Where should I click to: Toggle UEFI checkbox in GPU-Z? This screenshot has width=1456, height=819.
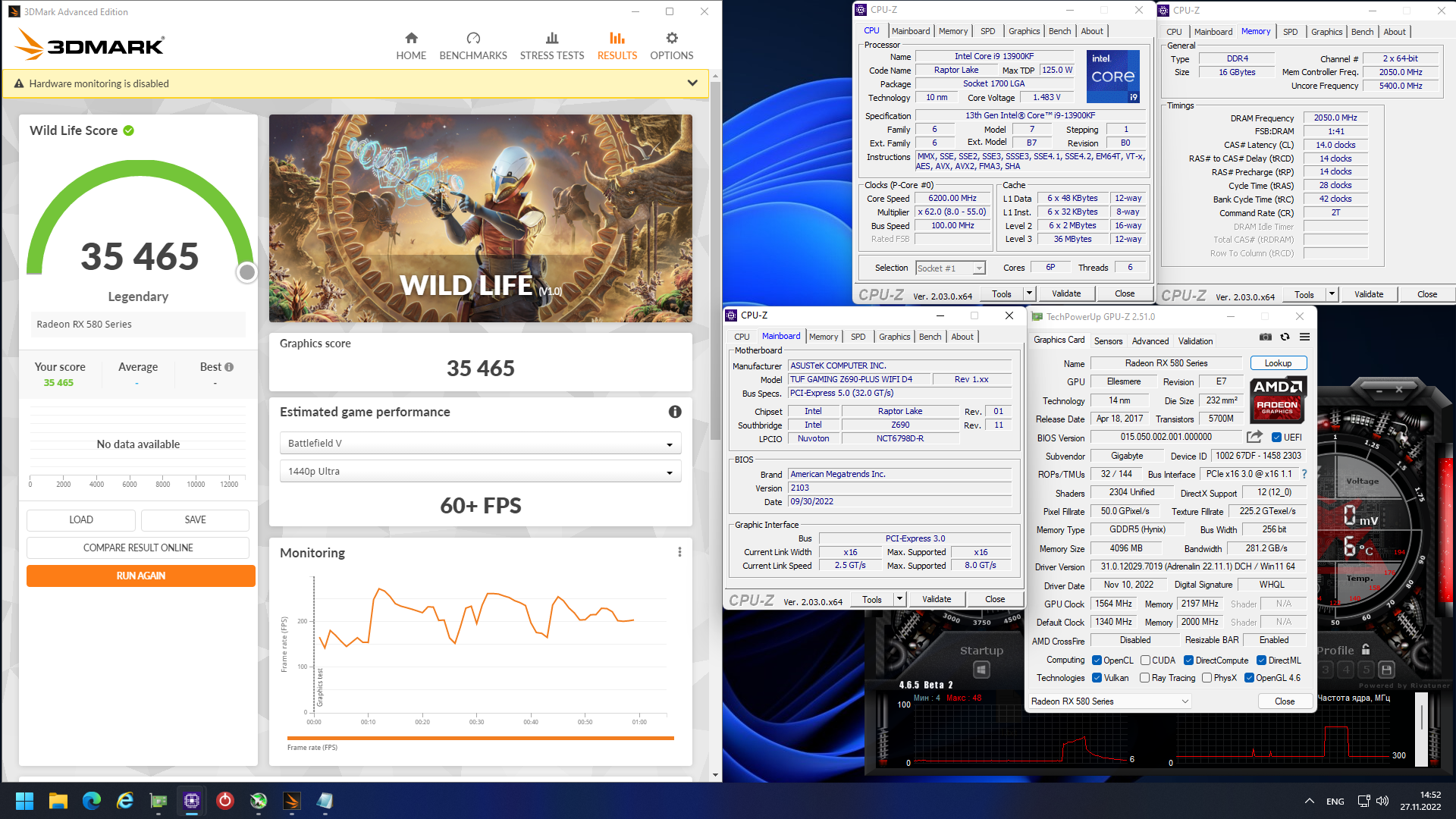tap(1277, 438)
